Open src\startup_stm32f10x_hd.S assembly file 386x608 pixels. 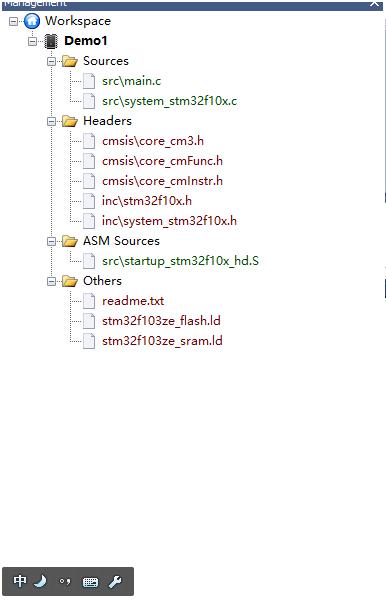[180, 261]
